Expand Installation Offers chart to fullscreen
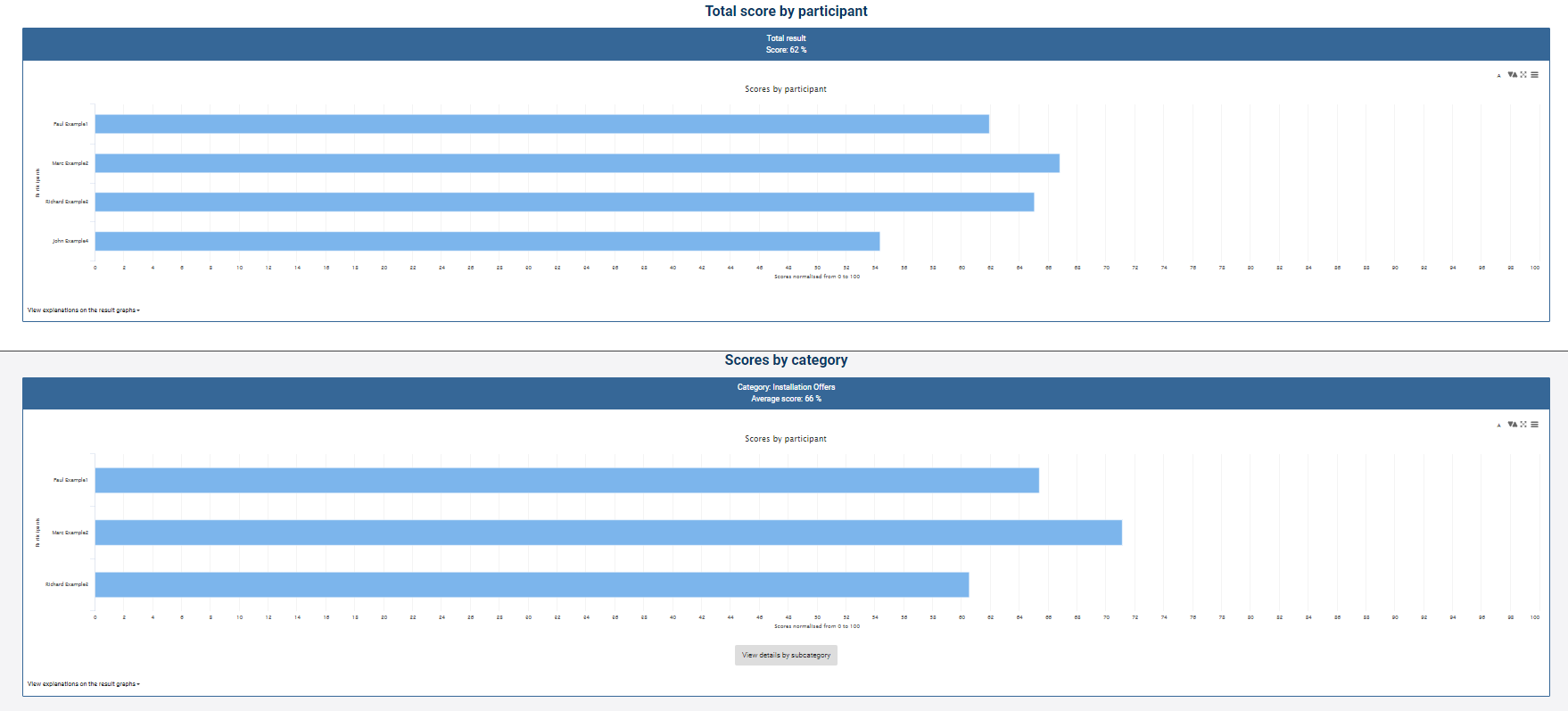This screenshot has width=1568, height=711. [x=1523, y=425]
